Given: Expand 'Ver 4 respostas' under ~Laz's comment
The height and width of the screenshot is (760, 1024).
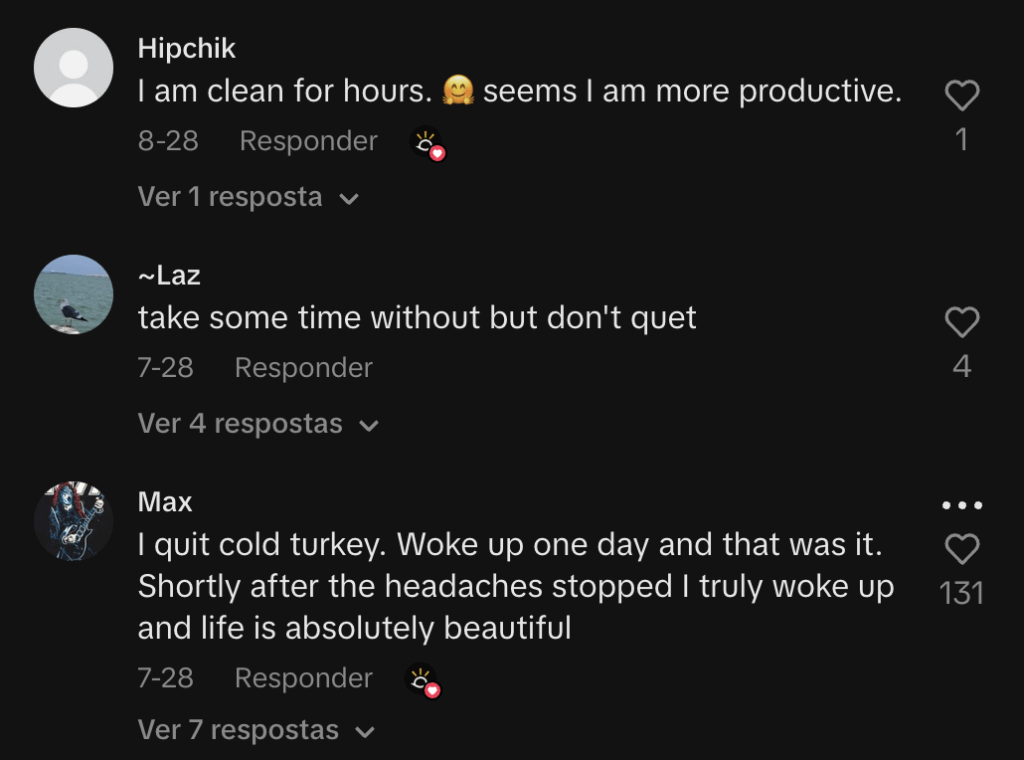Looking at the screenshot, I should pyautogui.click(x=258, y=424).
